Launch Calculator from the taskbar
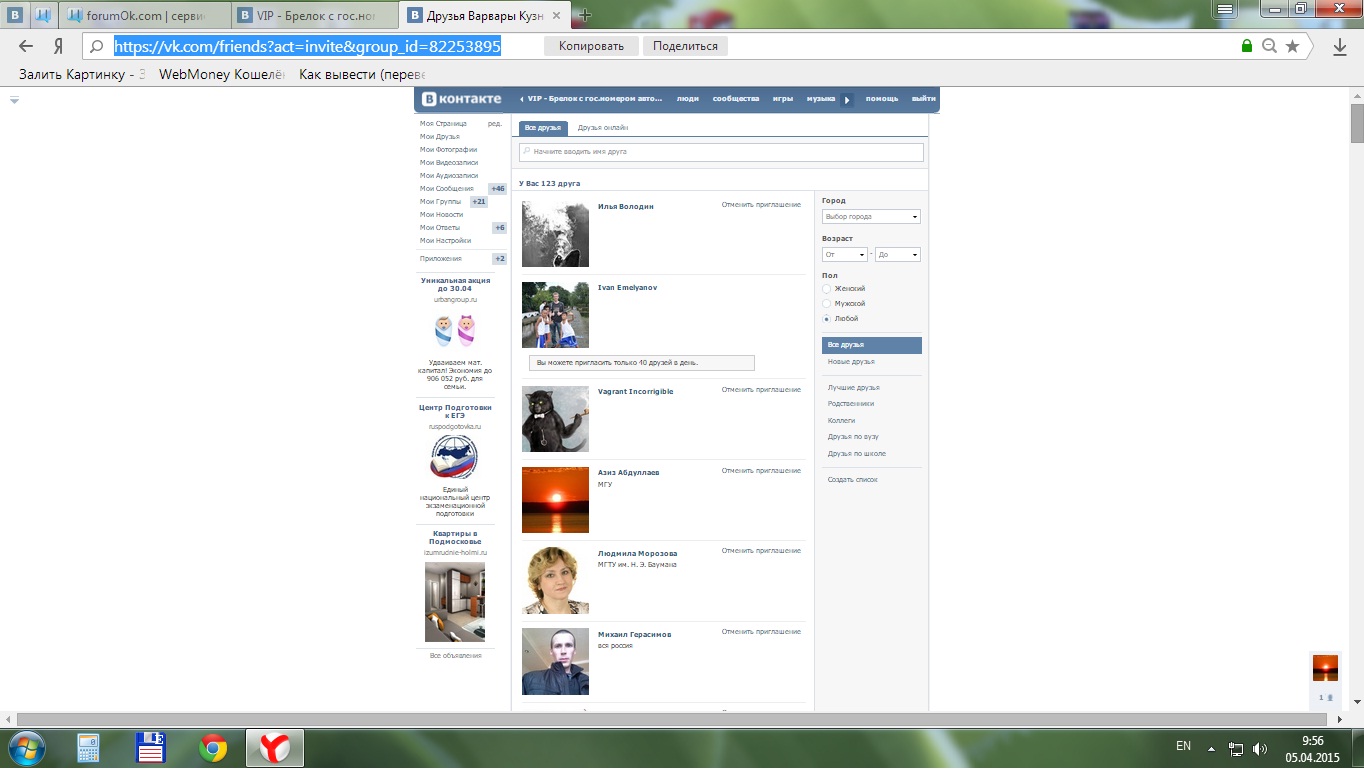1364x770 pixels. coord(90,748)
